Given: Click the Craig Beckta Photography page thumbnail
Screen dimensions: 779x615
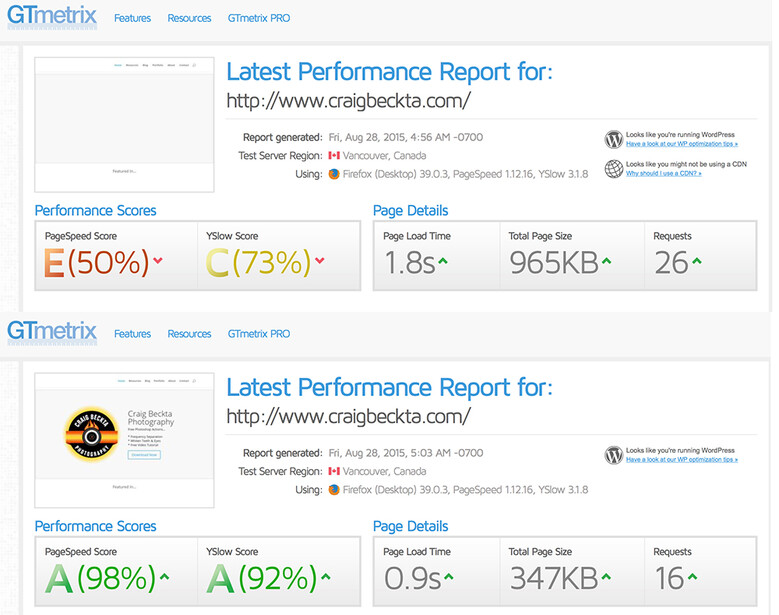Looking at the screenshot, I should coord(124,440).
